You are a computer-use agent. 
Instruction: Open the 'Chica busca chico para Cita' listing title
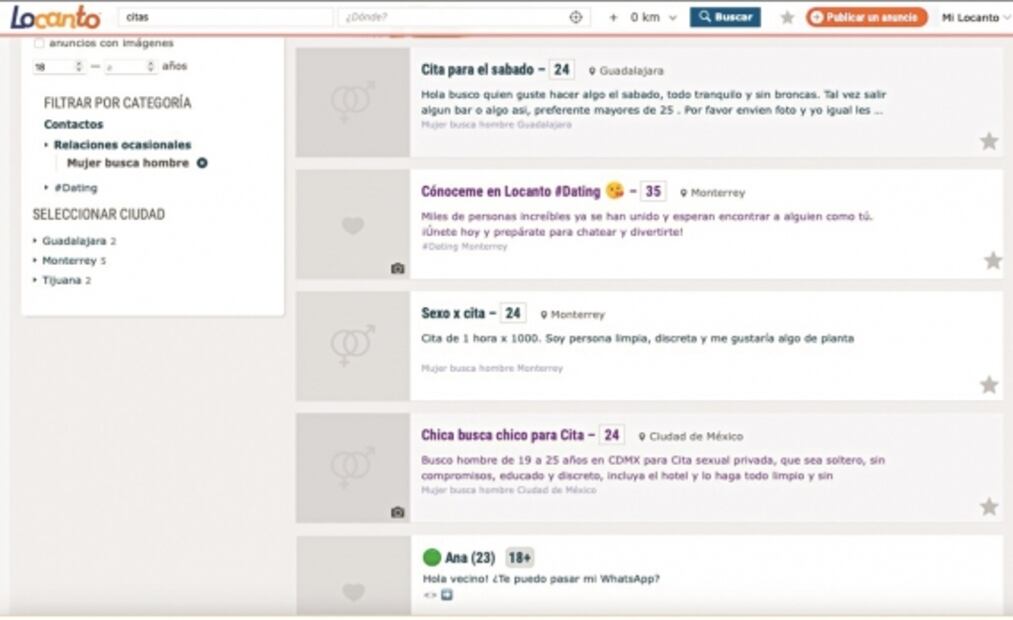pos(502,435)
